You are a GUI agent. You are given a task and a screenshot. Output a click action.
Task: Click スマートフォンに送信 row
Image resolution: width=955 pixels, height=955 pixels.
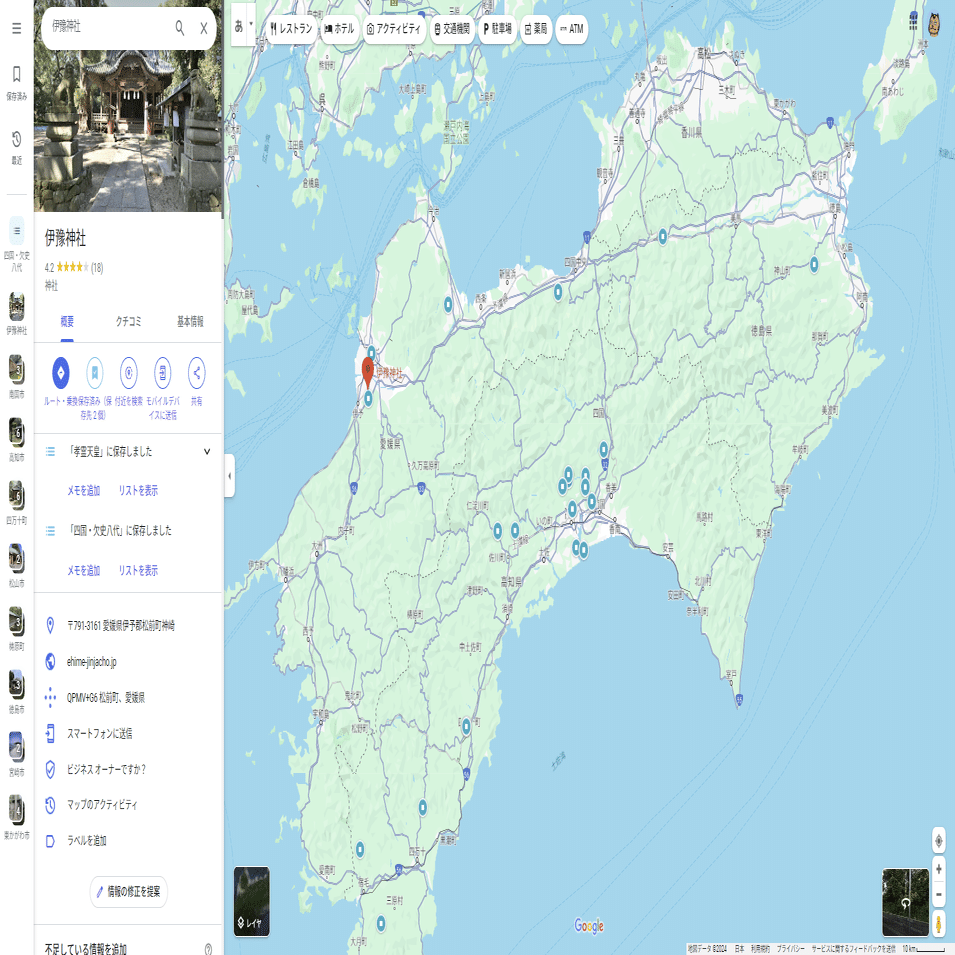pos(128,733)
